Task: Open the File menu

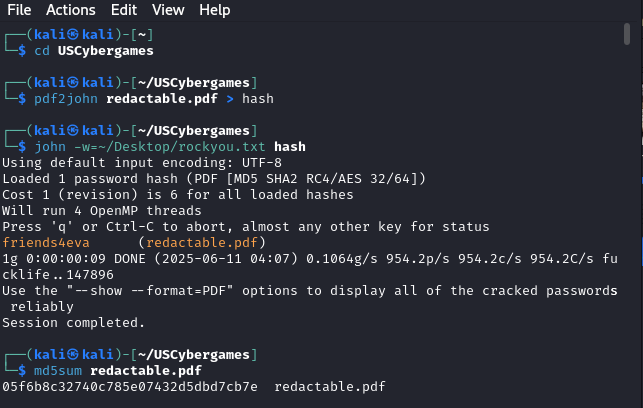Action: 19,10
